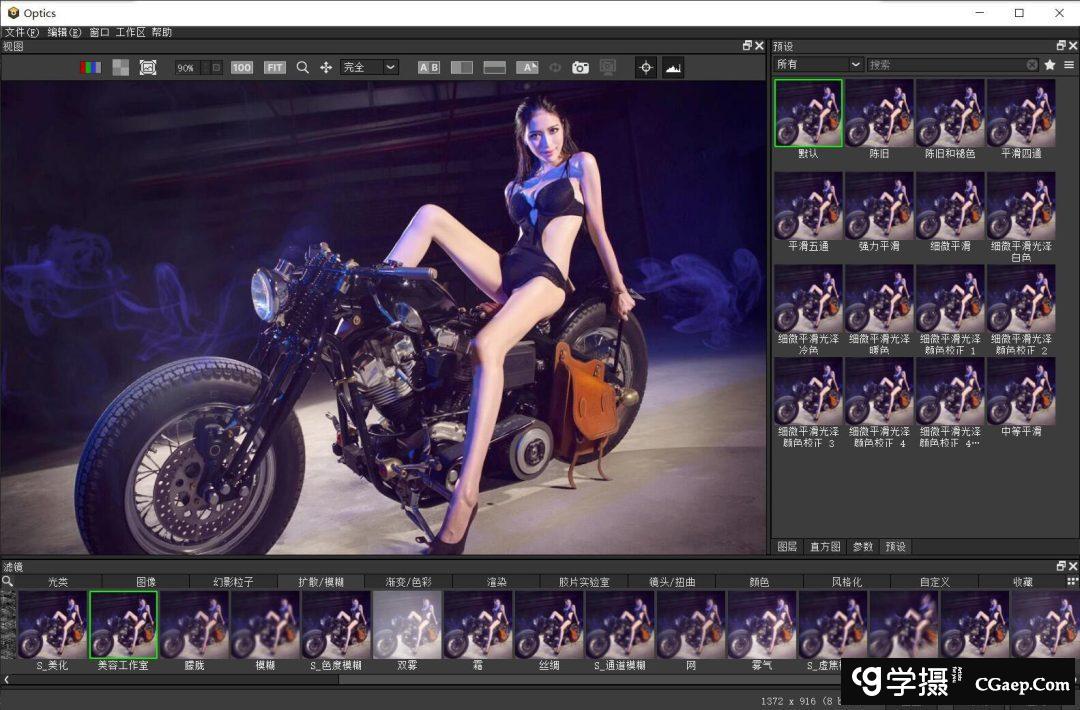Screen dimensions: 1080x710
Task: Click the crosshair target icon
Action: [x=646, y=67]
